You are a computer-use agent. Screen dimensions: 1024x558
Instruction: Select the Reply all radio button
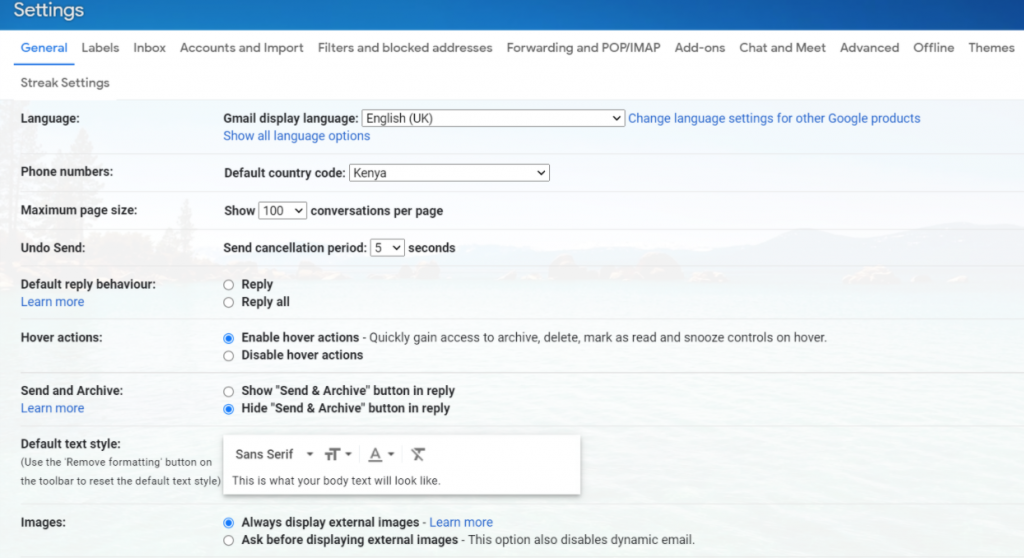pyautogui.click(x=229, y=302)
